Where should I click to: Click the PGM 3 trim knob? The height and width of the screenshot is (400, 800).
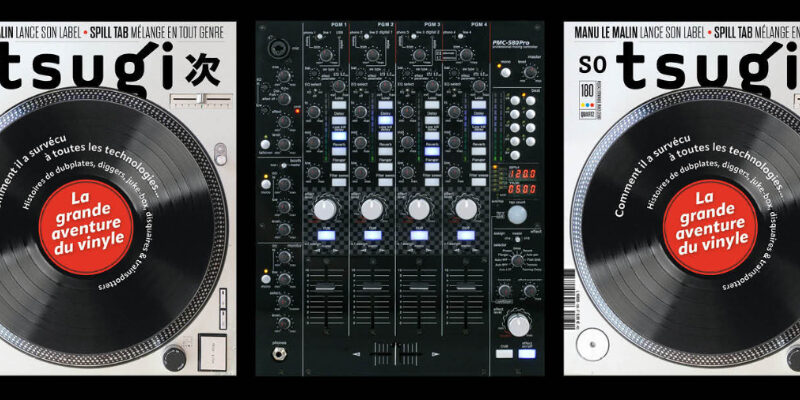(419, 55)
